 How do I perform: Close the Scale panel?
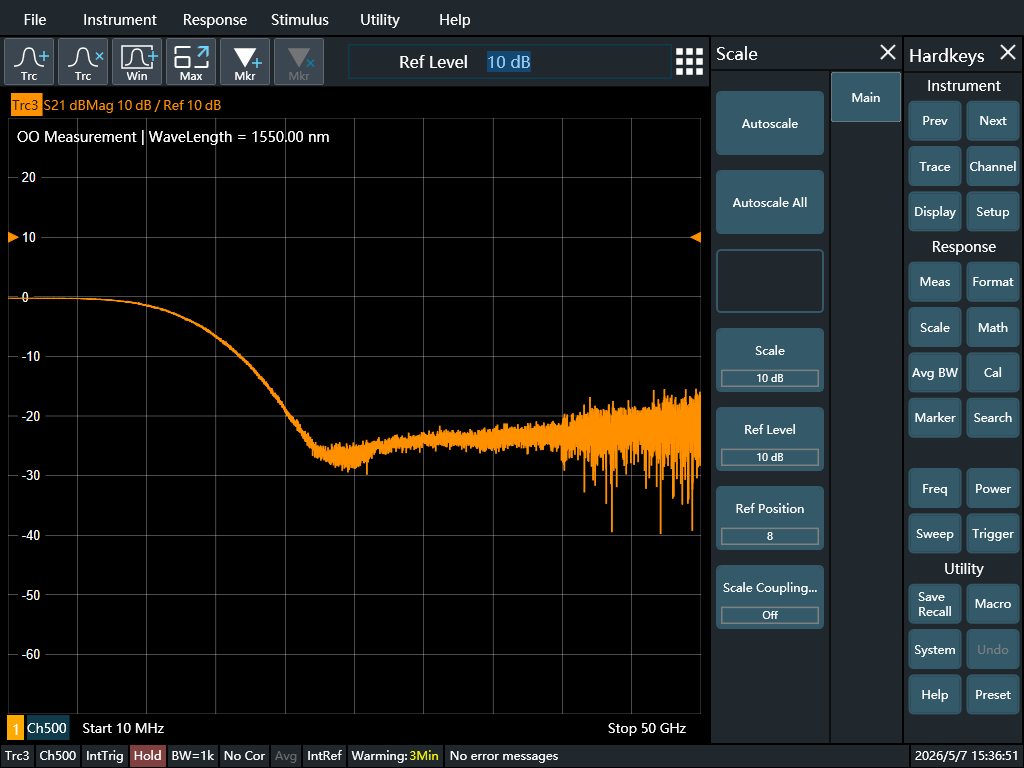pyautogui.click(x=888, y=52)
